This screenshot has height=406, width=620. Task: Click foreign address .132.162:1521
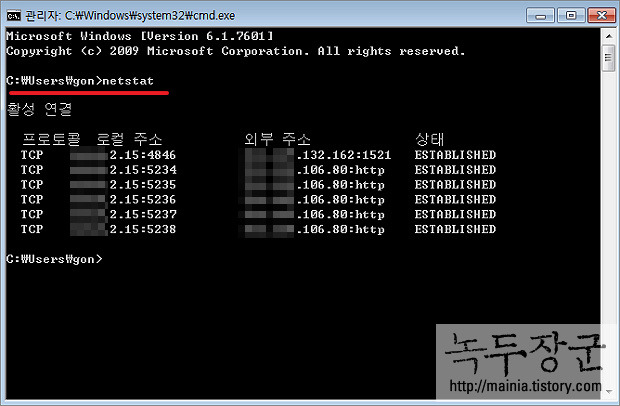click(318, 155)
